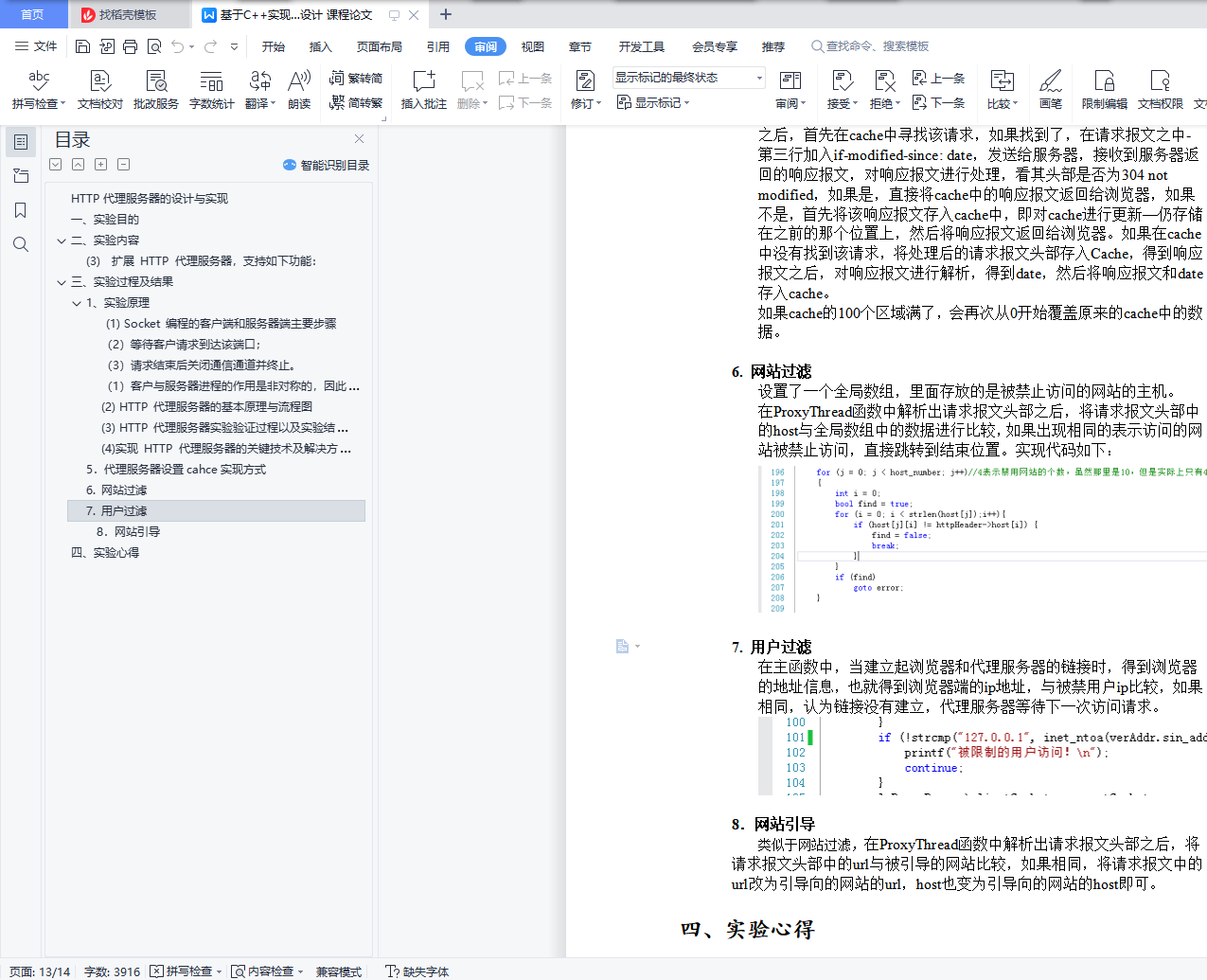Switch to the 找稻壳模板 window tab
Image resolution: width=1207 pixels, height=980 pixels.
click(x=127, y=14)
